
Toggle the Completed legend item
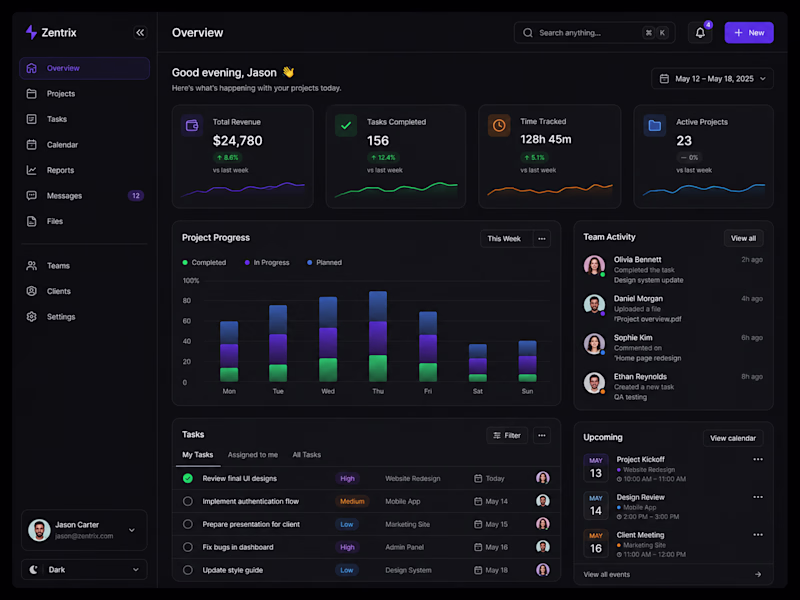click(x=204, y=263)
